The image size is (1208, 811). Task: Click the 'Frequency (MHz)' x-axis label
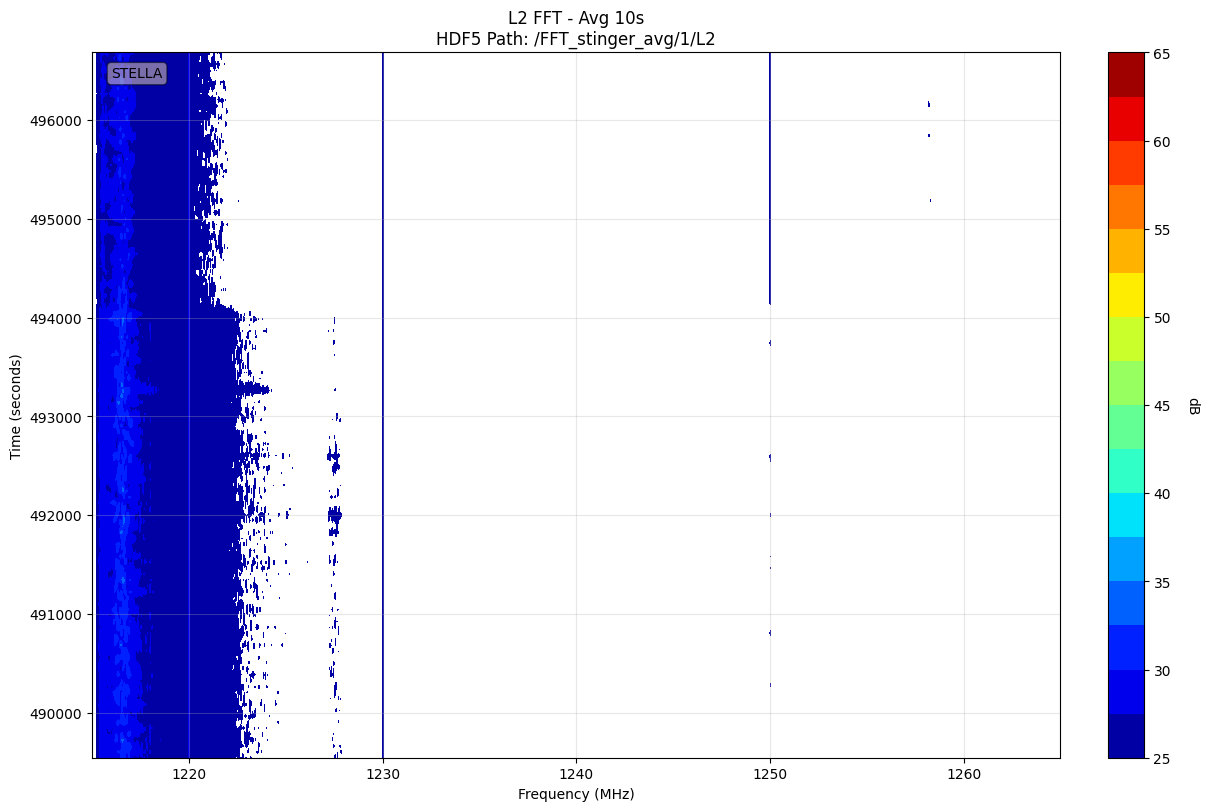[x=575, y=794]
